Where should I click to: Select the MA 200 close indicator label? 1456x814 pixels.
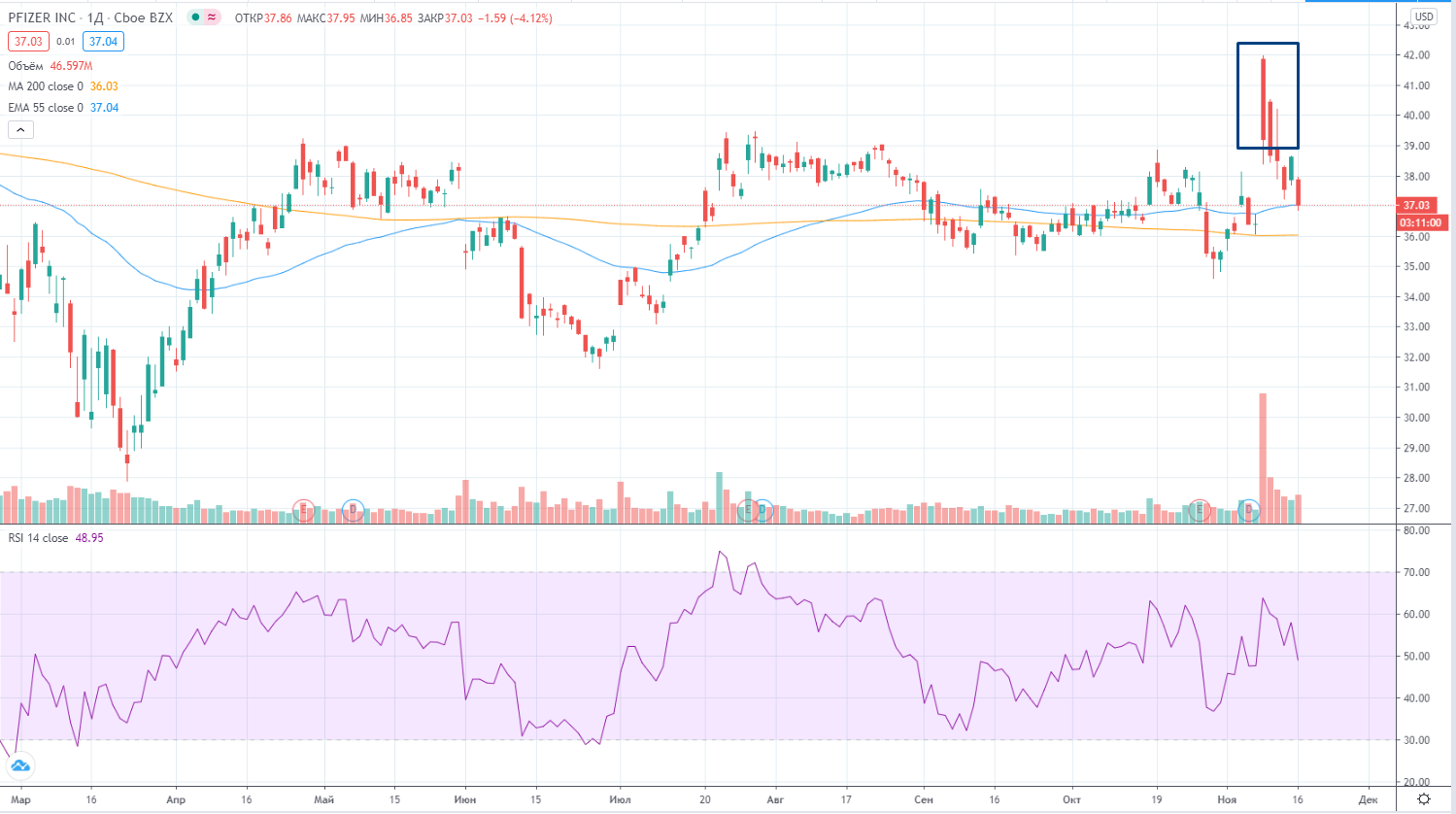click(x=46, y=86)
